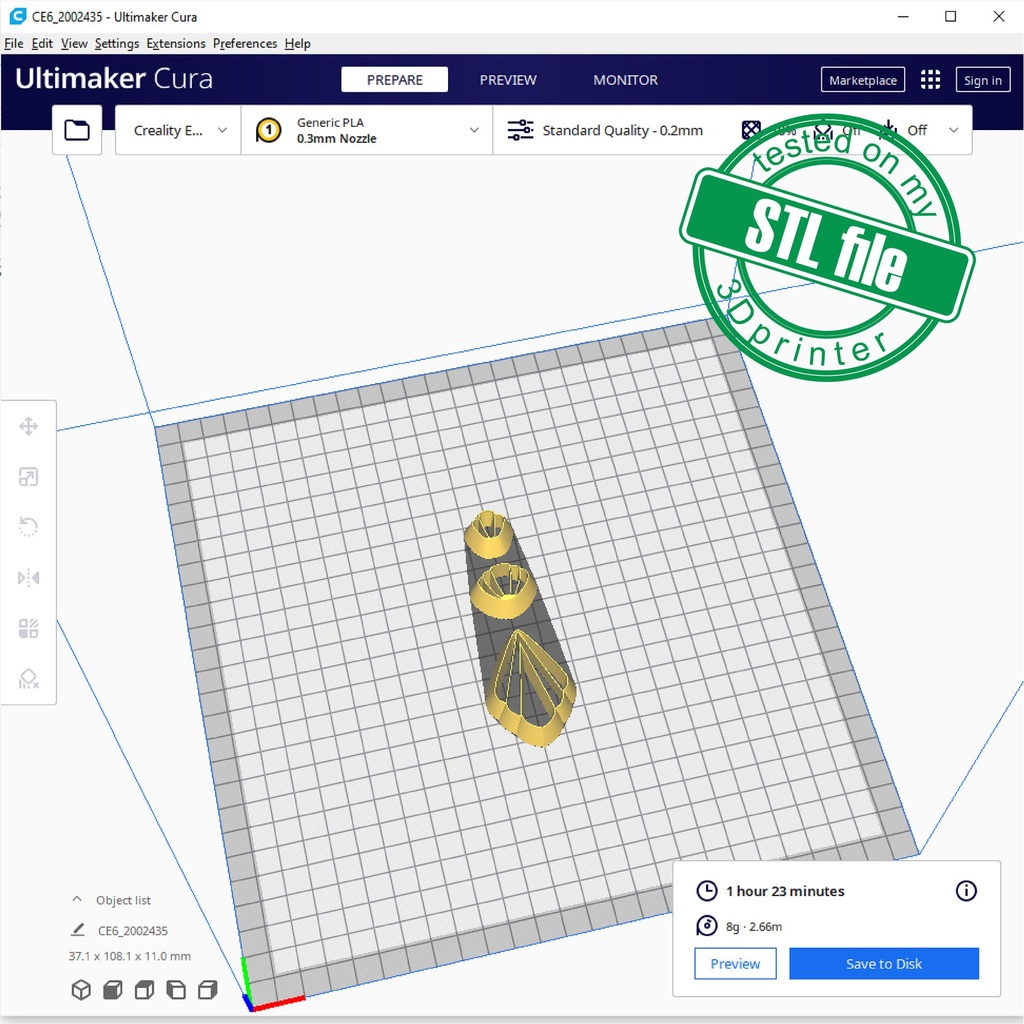Collapse the Object list panel

[x=77, y=900]
